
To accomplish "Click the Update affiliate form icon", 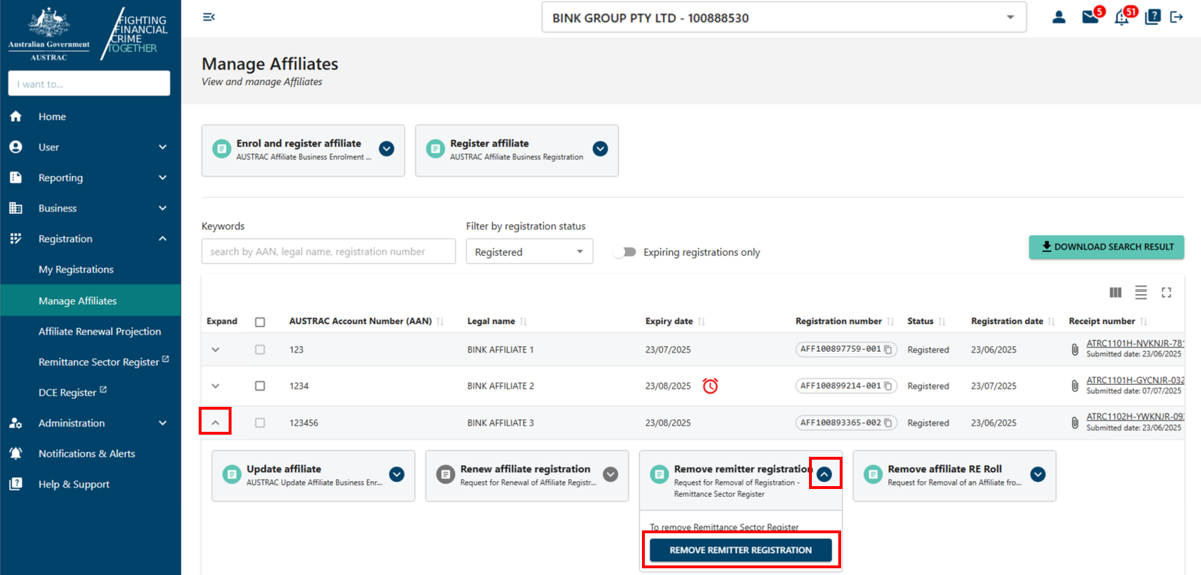I will coord(232,474).
